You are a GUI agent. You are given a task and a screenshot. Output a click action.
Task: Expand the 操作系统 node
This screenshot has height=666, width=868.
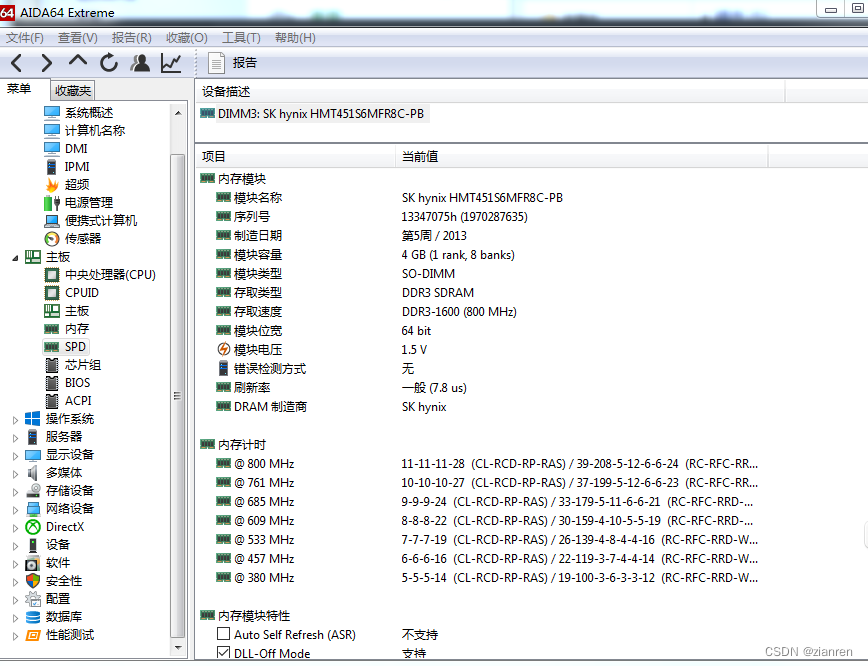click(x=16, y=420)
